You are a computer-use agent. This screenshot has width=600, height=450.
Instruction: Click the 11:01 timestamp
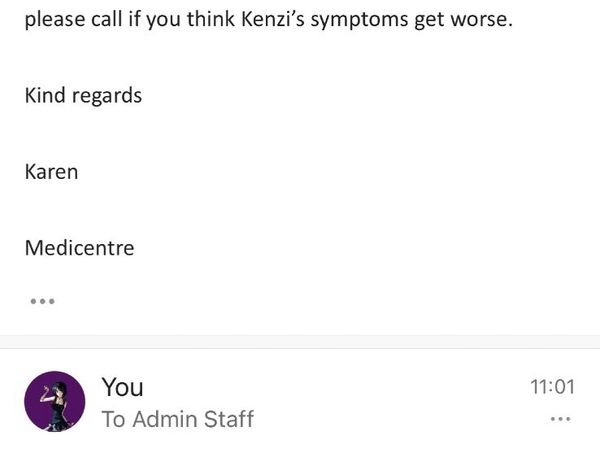pyautogui.click(x=551, y=387)
